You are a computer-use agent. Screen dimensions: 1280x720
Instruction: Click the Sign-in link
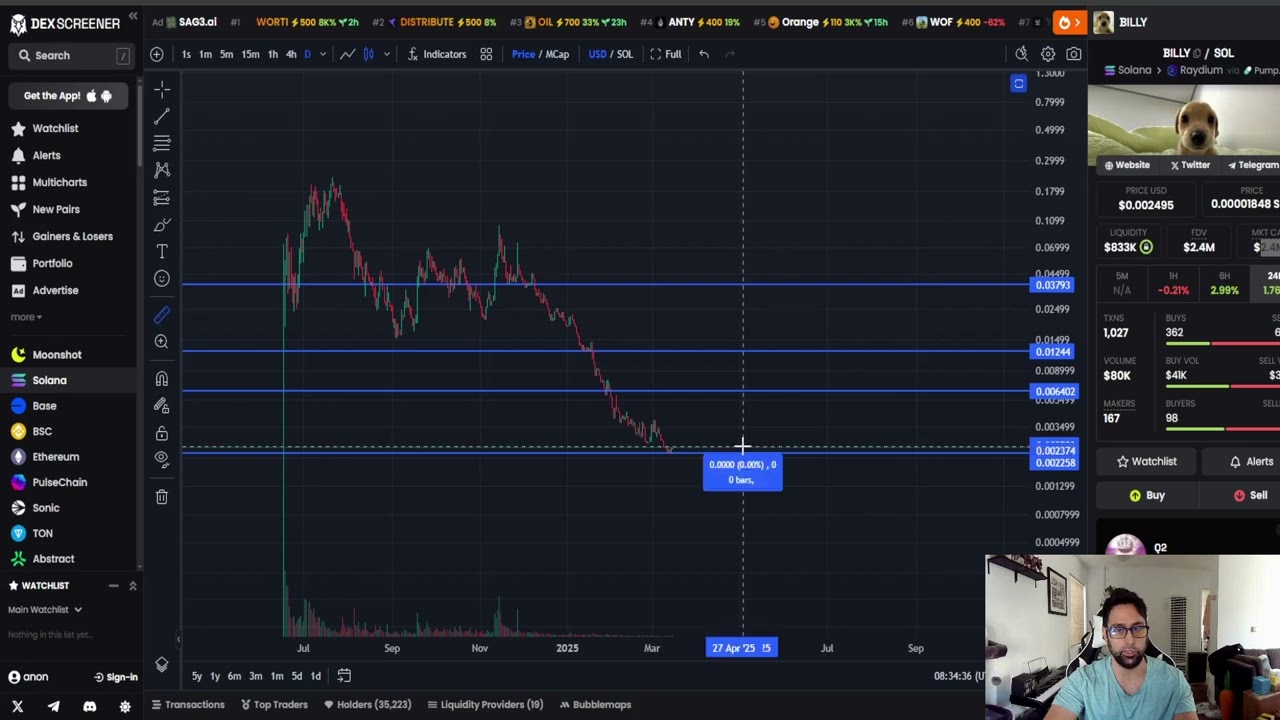[x=115, y=678]
